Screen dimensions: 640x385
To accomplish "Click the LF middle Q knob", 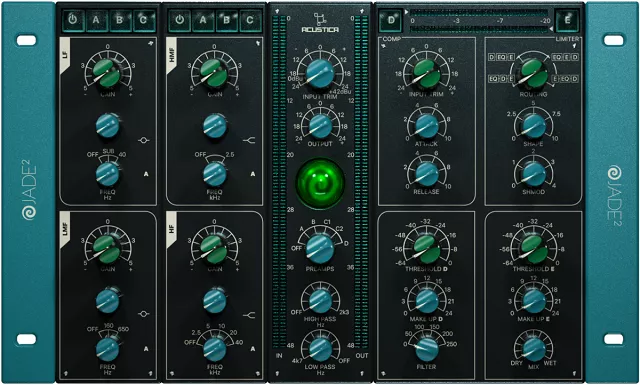I will click(x=108, y=126).
